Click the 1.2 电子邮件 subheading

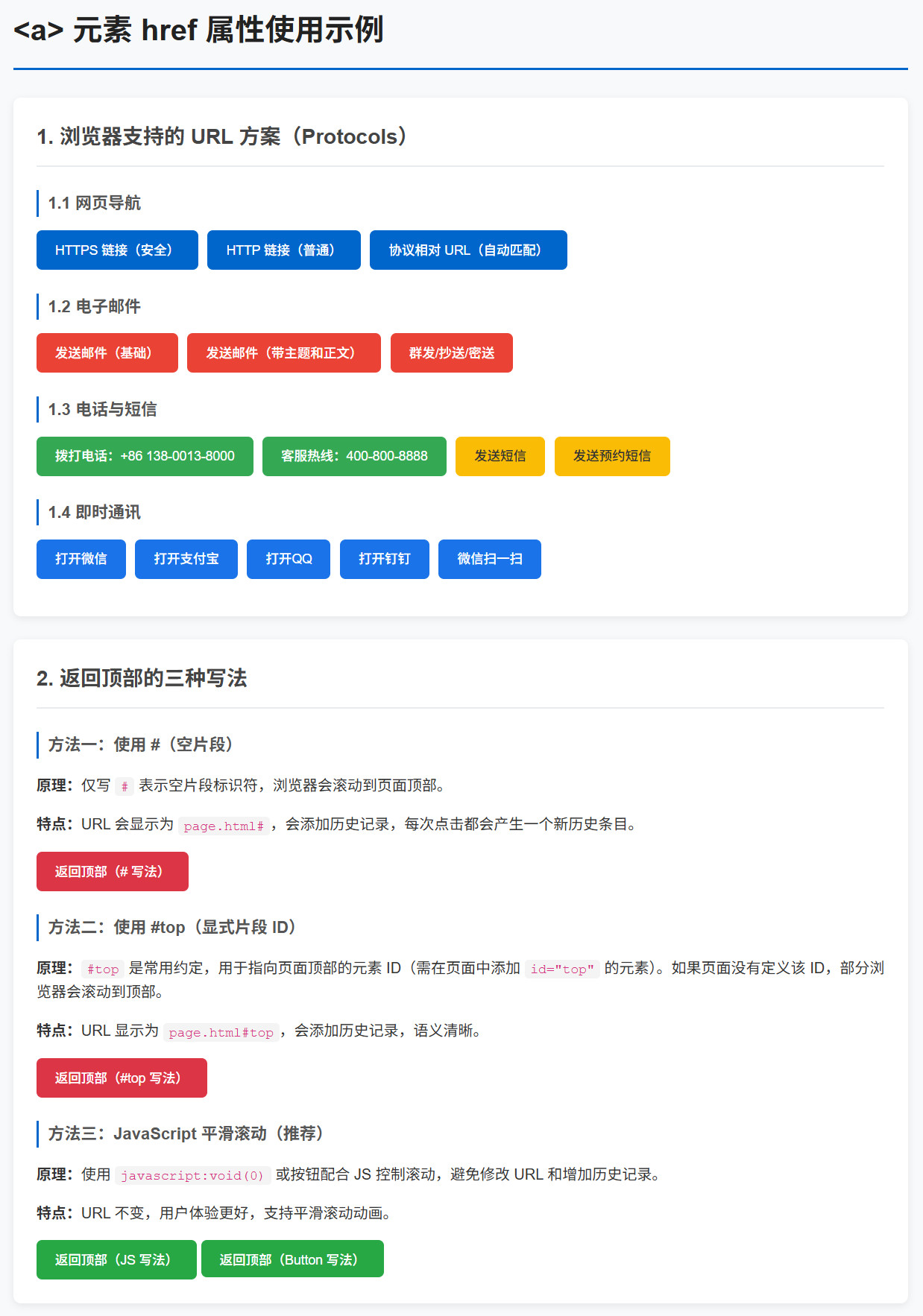click(x=95, y=306)
